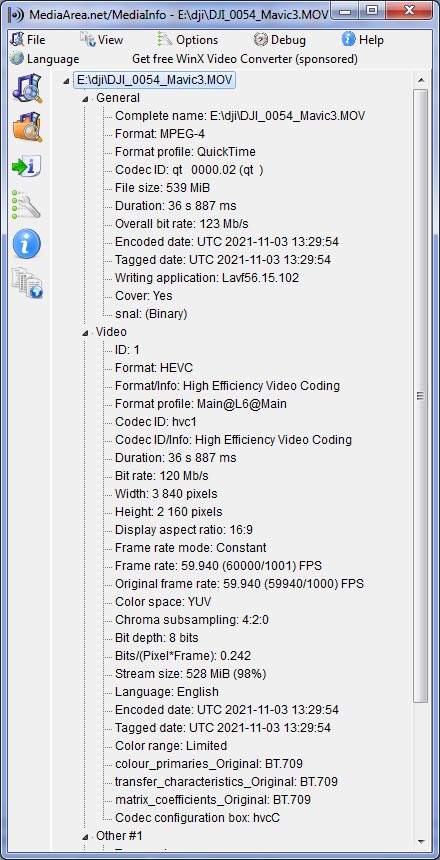Open the Language menu

coord(45,59)
